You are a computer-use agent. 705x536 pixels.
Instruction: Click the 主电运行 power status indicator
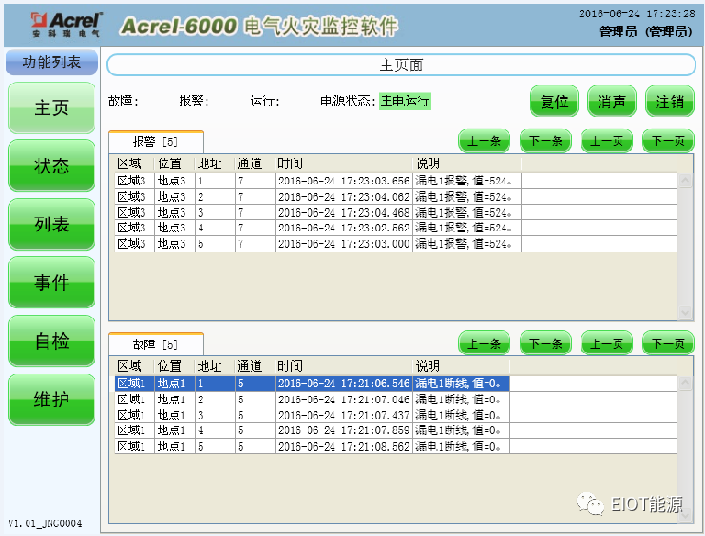tap(405, 101)
